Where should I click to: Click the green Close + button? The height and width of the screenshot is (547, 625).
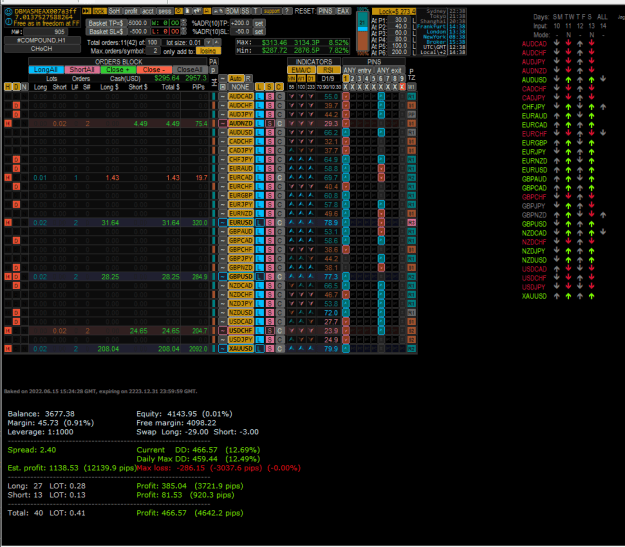coord(118,70)
